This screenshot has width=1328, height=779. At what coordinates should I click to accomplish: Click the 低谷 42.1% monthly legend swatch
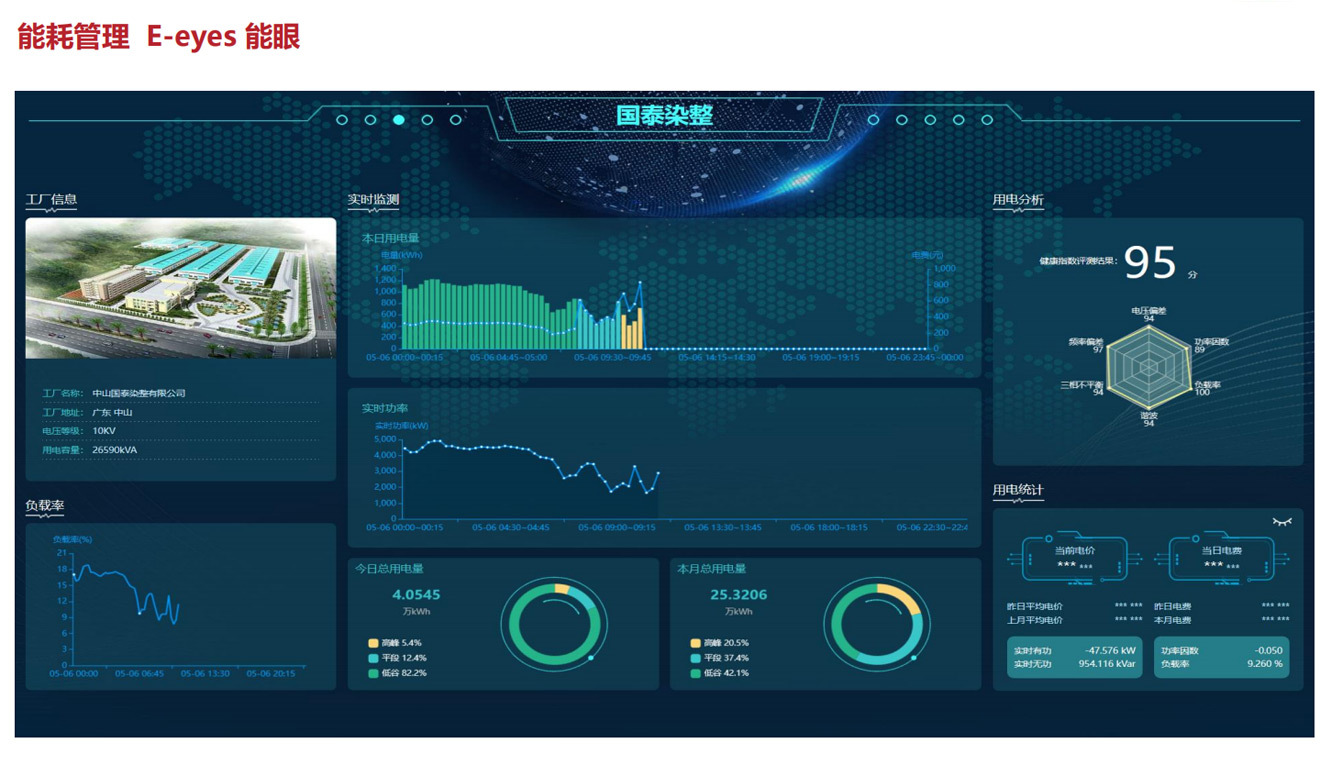(696, 673)
